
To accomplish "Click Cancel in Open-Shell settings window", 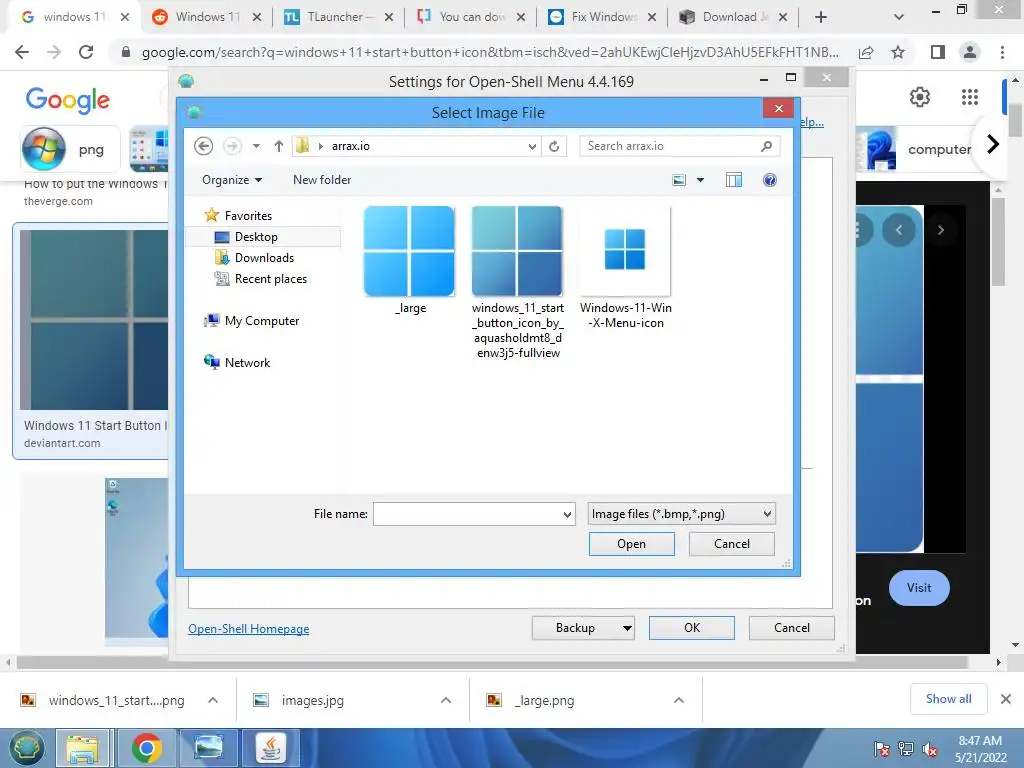I will 792,628.
